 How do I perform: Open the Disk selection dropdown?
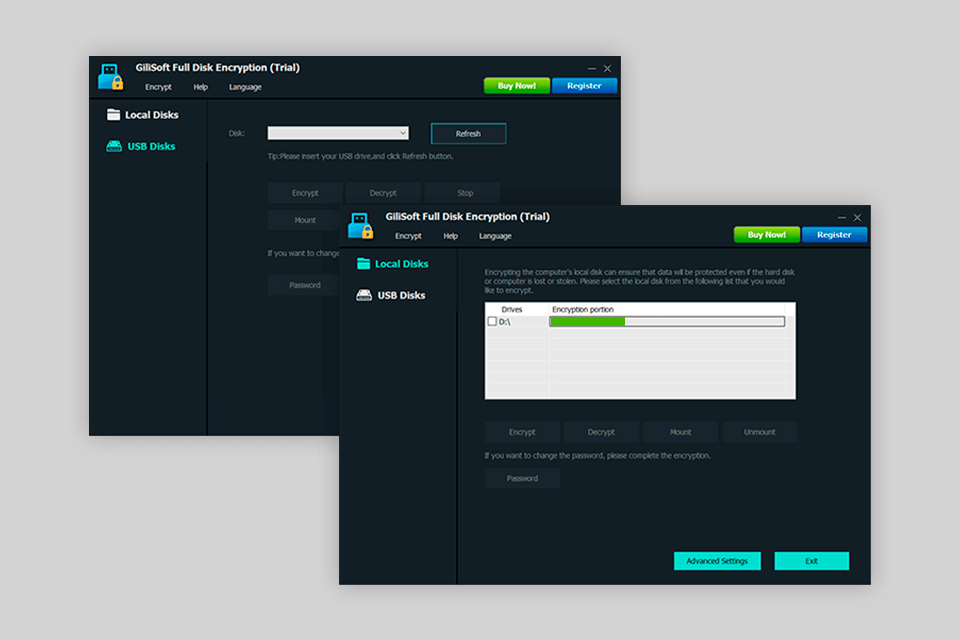click(338, 132)
